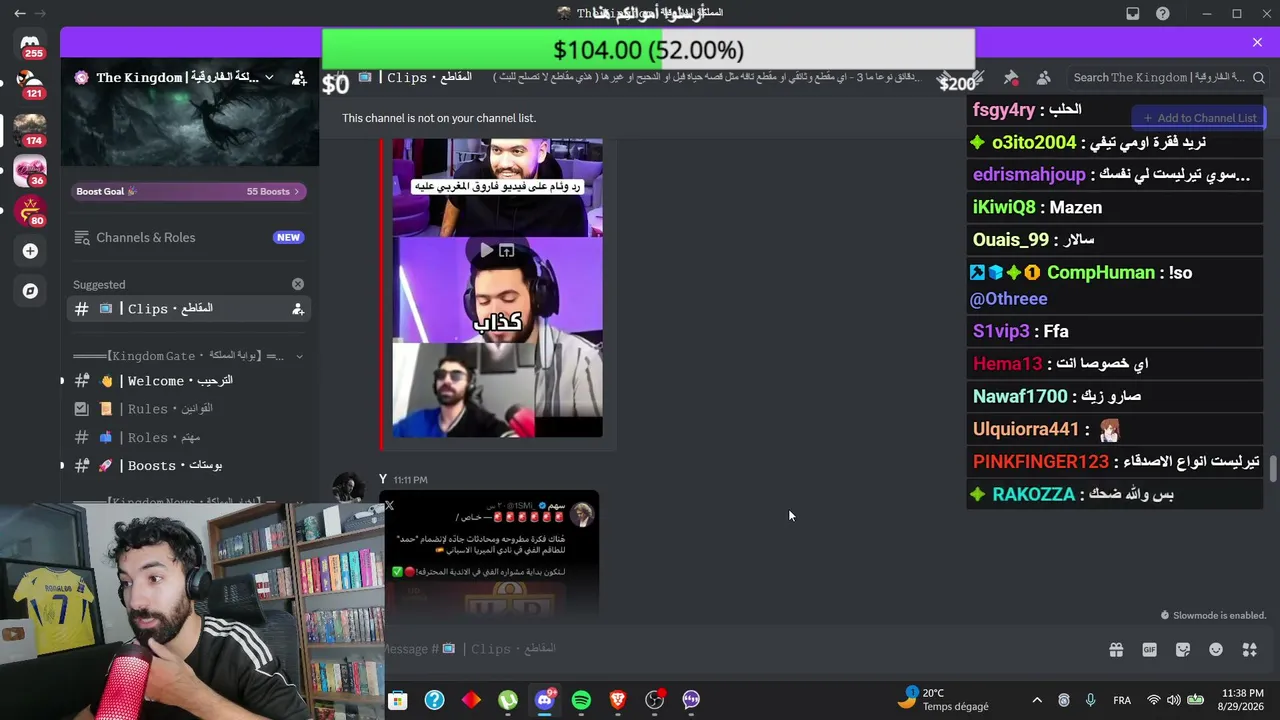Open the gift picker in message bar
The width and height of the screenshot is (1280, 720).
pos(1116,650)
